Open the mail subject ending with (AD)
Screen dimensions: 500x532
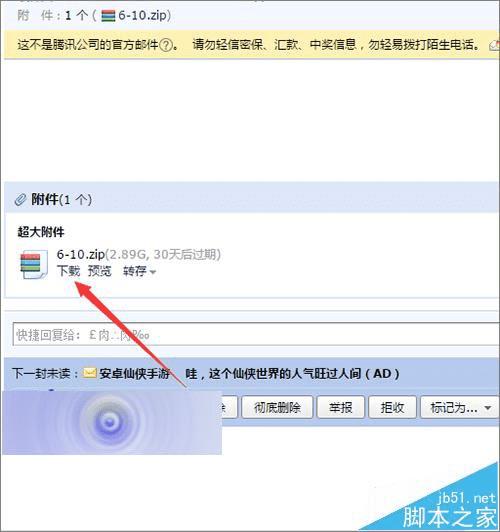point(292,374)
